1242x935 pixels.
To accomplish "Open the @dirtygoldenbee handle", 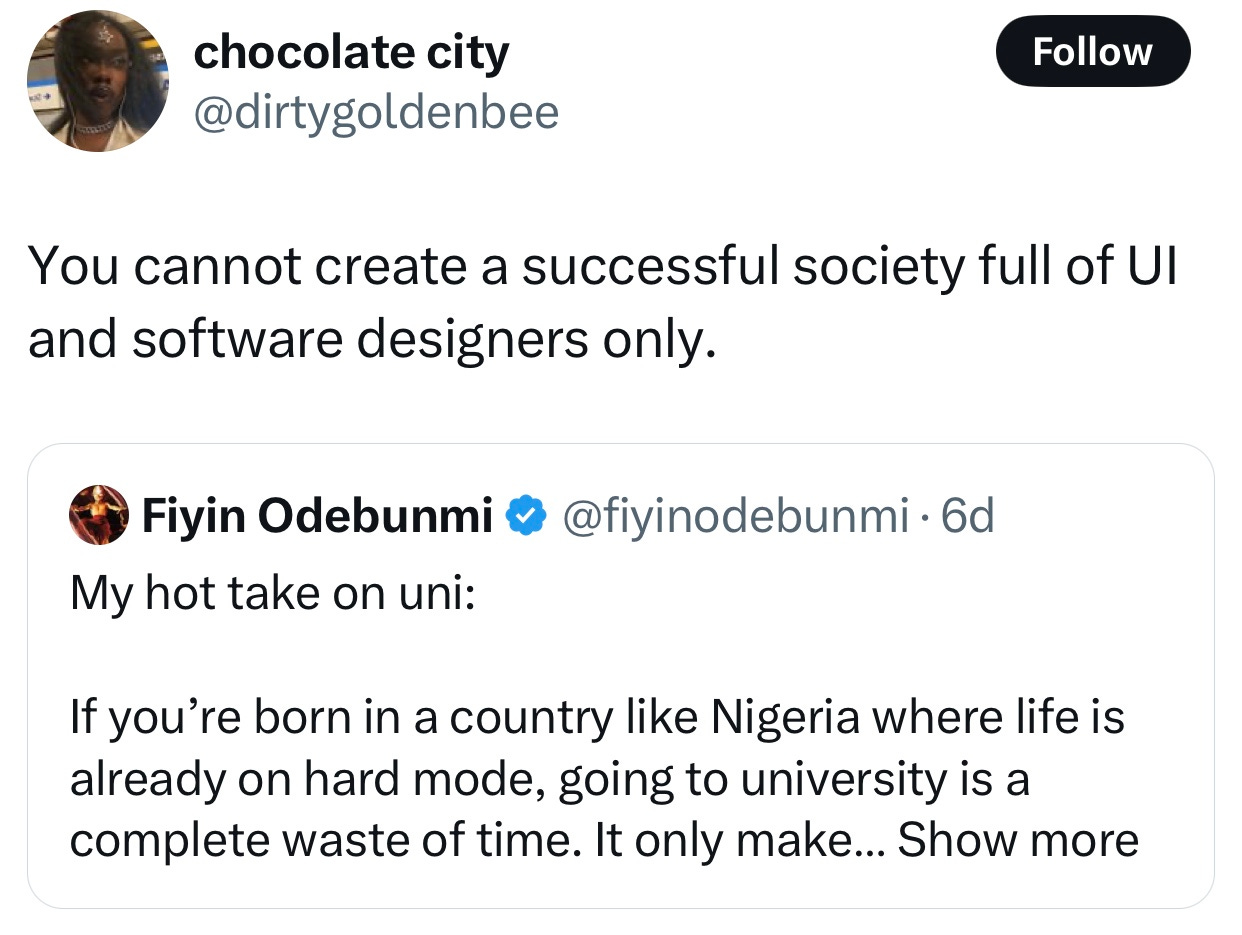I will (x=376, y=113).
